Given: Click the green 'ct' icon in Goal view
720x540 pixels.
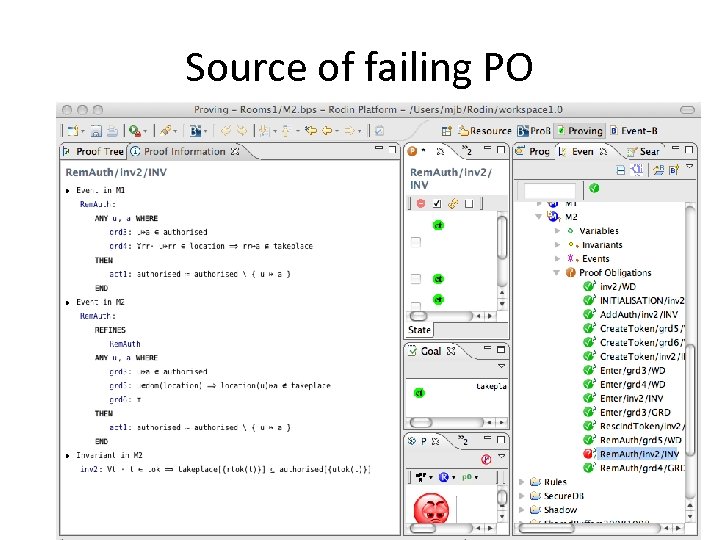Looking at the screenshot, I should [x=419, y=393].
